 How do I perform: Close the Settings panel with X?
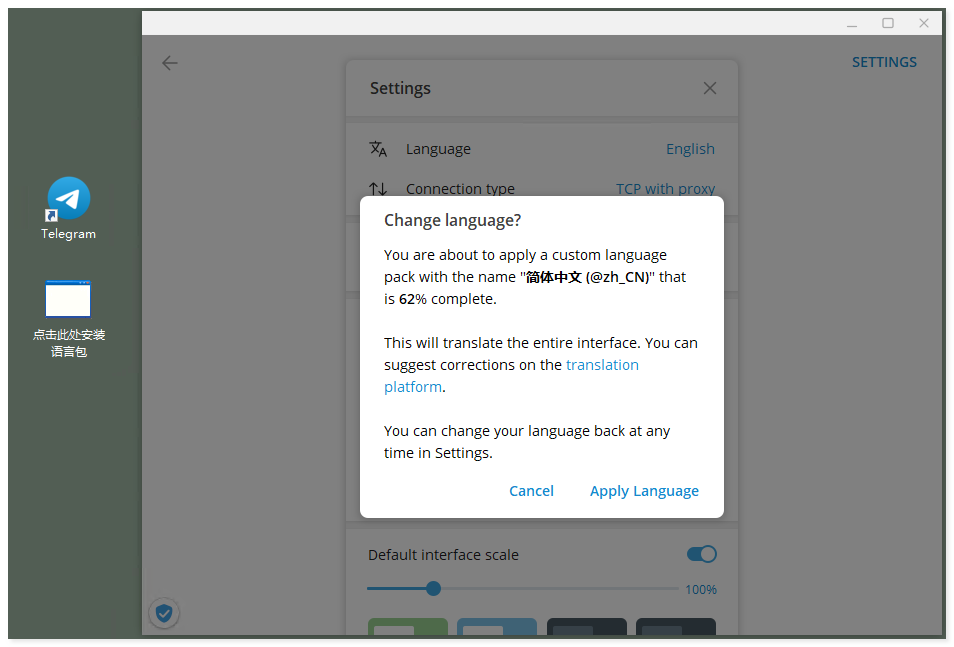(710, 88)
